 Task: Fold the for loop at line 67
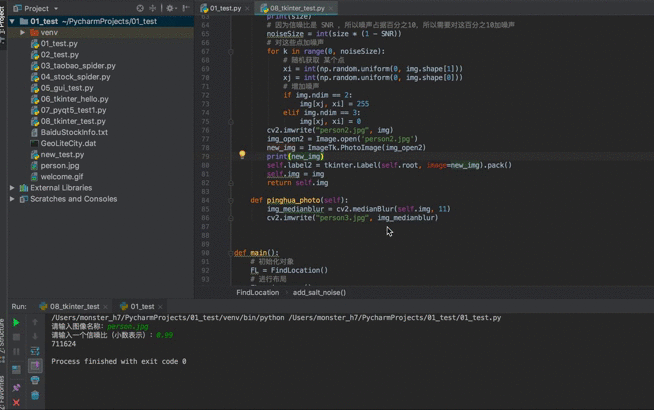click(x=230, y=52)
